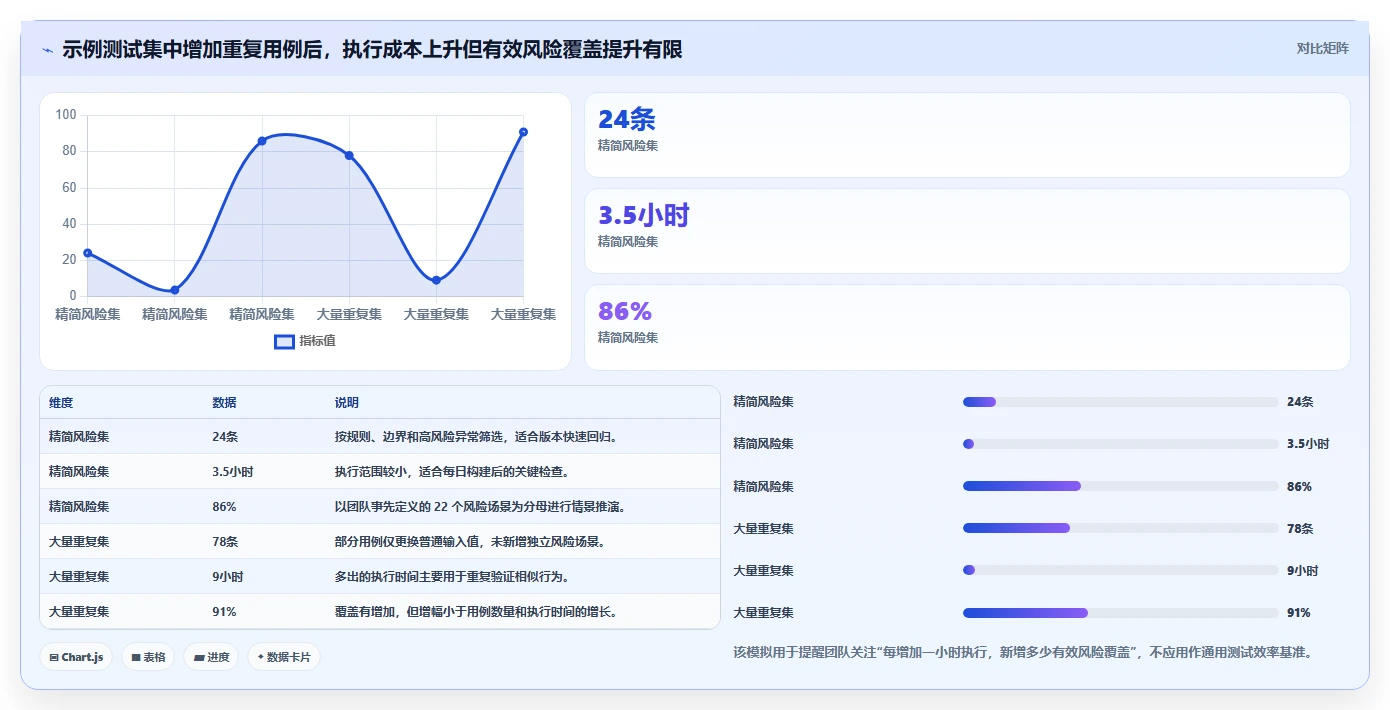Select the chart data point at value 91

pos(523,132)
